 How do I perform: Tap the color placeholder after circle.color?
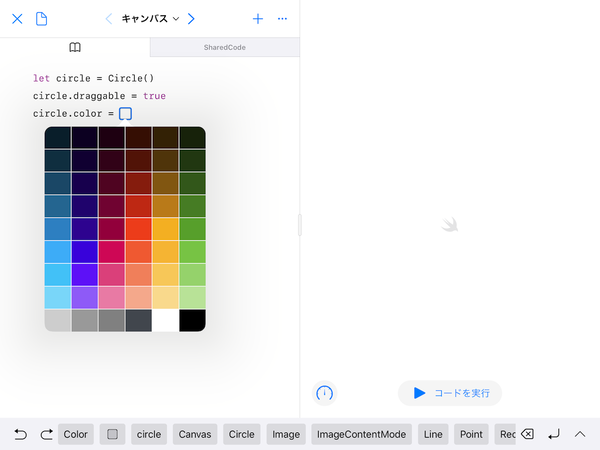point(125,114)
